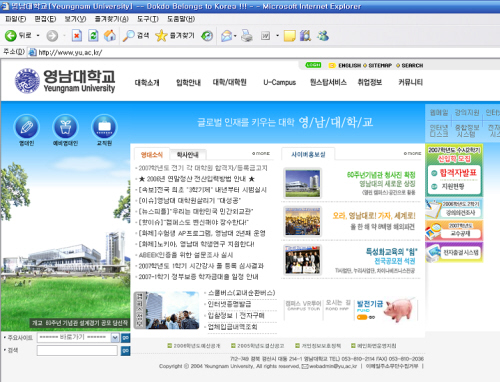500x382 pixels.
Task: Open the Search magnifier toolbar button
Action: (x=136, y=36)
